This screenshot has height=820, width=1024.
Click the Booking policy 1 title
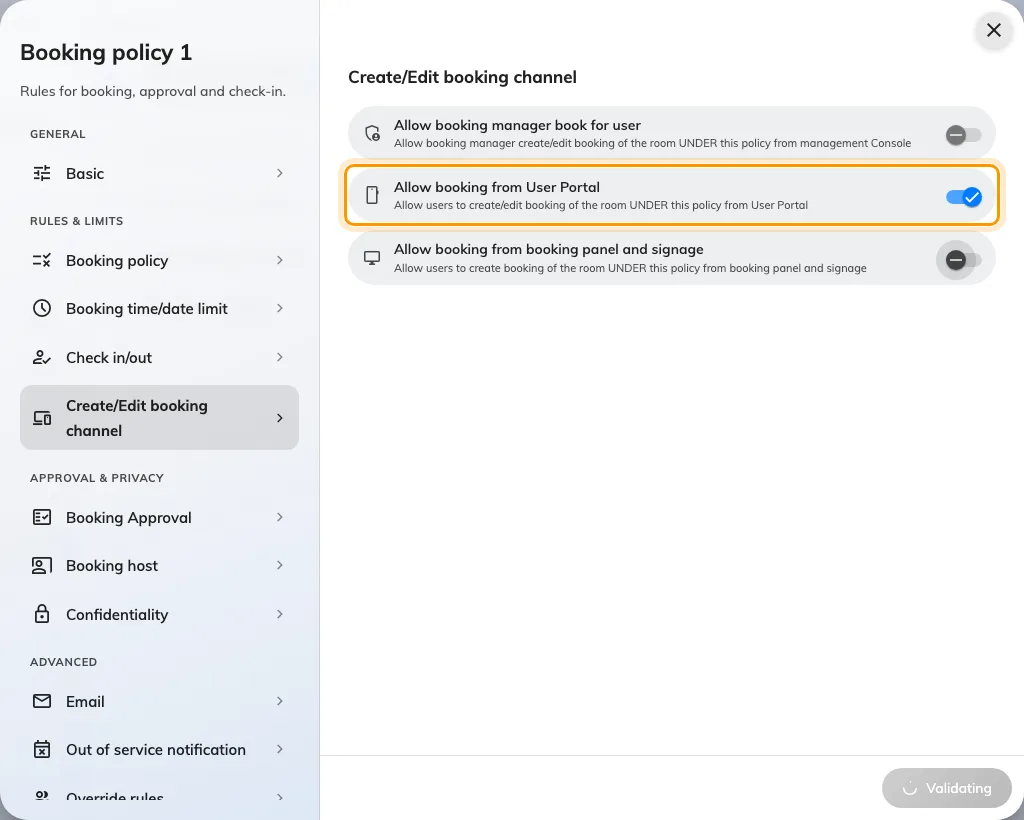106,52
